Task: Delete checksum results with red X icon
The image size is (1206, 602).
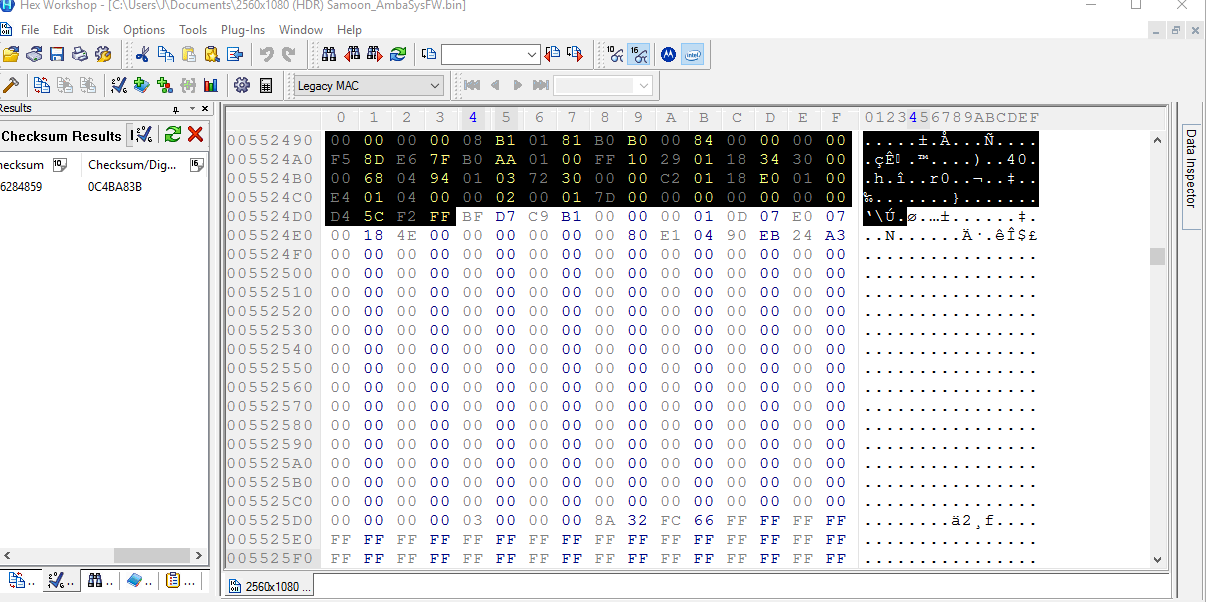Action: [196, 135]
